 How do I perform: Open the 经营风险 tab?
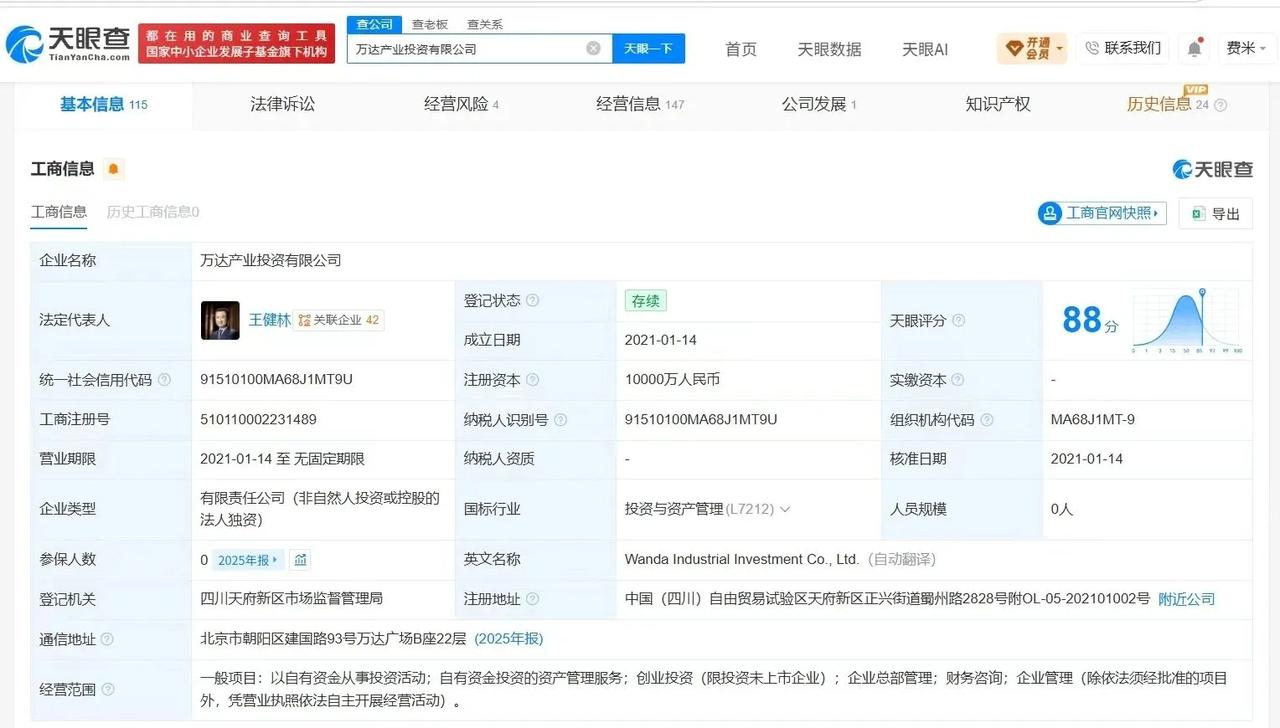point(461,104)
